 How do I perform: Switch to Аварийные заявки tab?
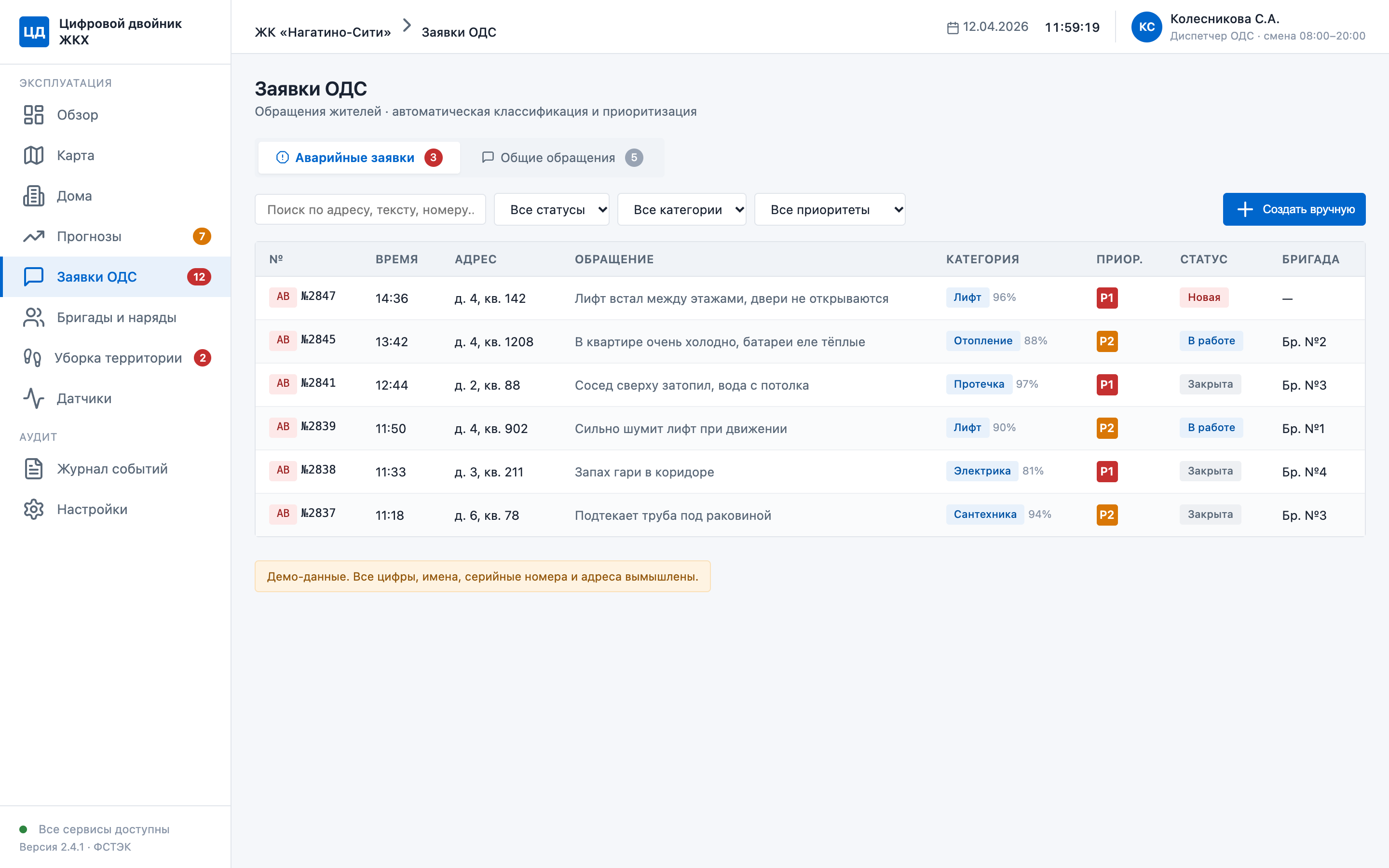tap(359, 158)
